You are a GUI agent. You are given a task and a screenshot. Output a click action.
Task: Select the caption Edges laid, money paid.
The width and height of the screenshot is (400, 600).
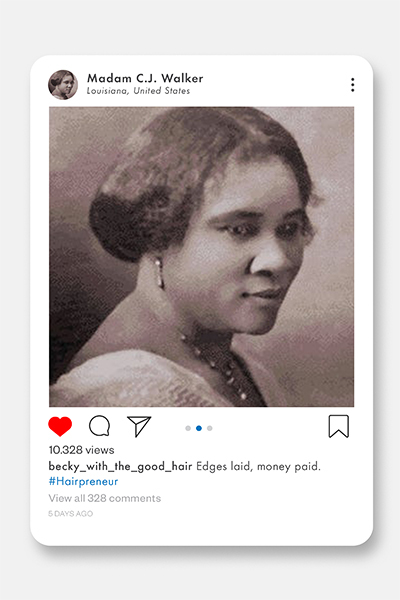pos(258,466)
